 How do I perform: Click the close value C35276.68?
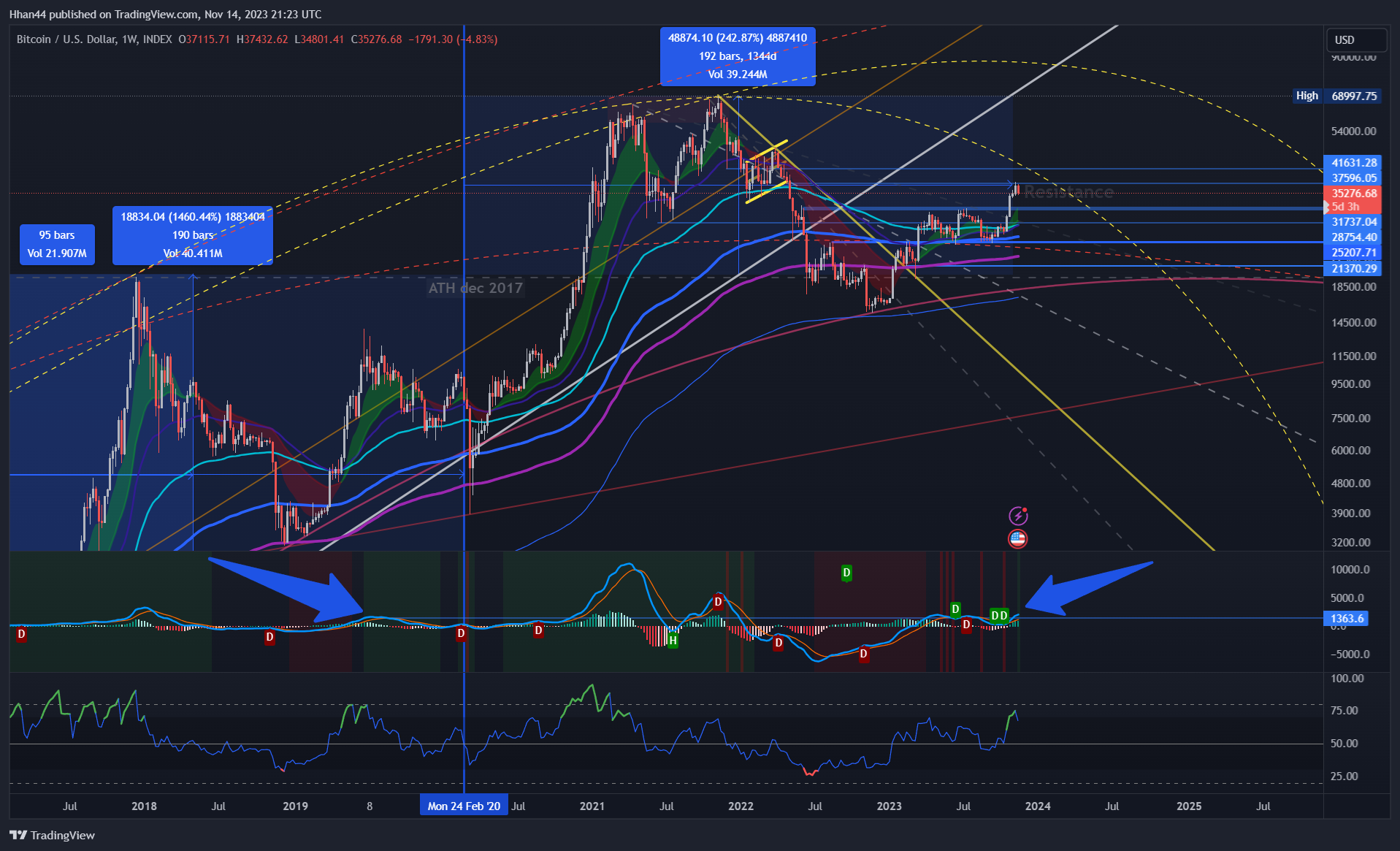[x=376, y=39]
